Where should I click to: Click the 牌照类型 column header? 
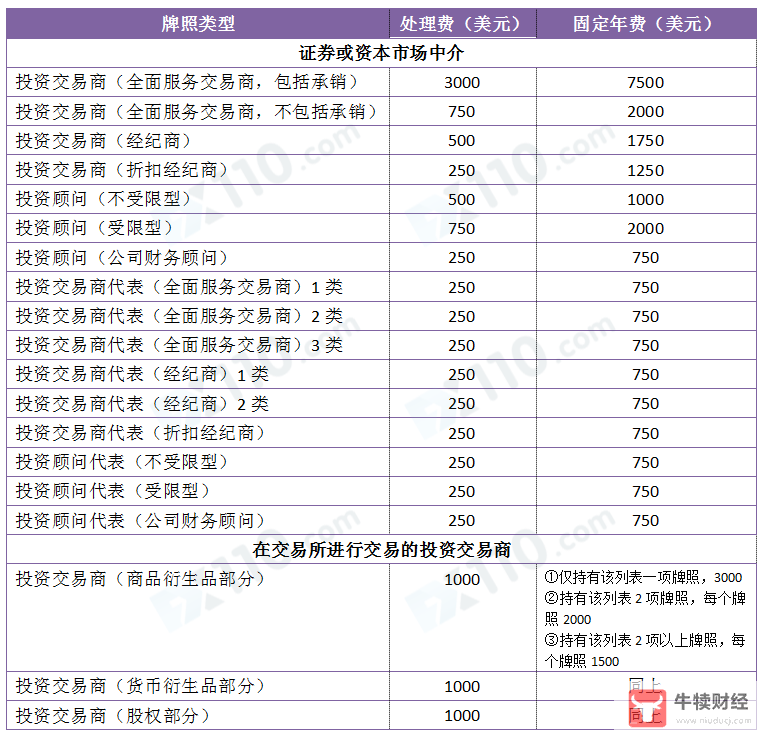198,23
